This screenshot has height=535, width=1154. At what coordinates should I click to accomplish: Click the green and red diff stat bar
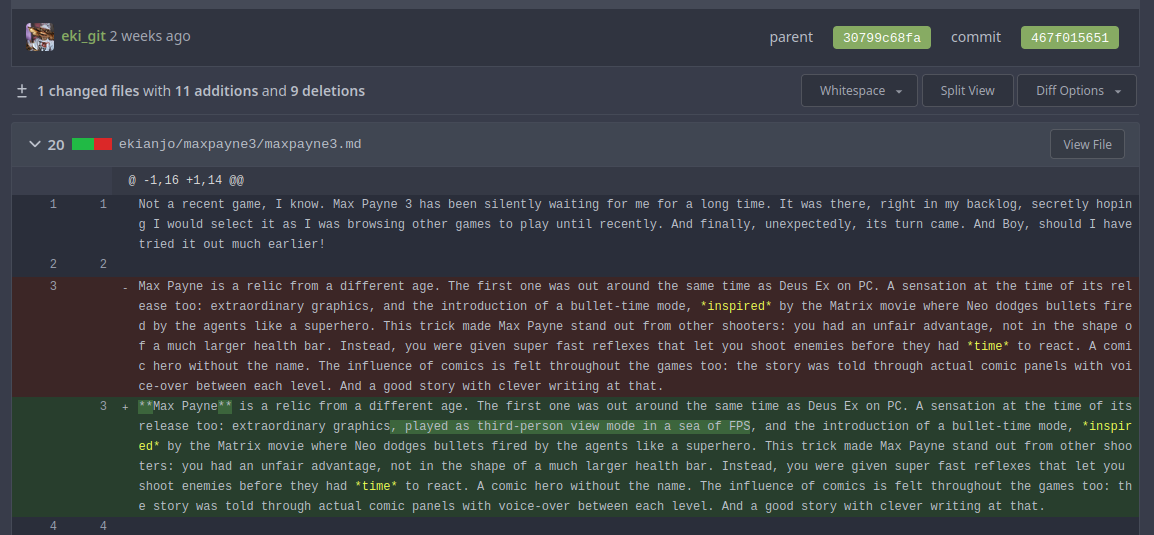(x=91, y=144)
